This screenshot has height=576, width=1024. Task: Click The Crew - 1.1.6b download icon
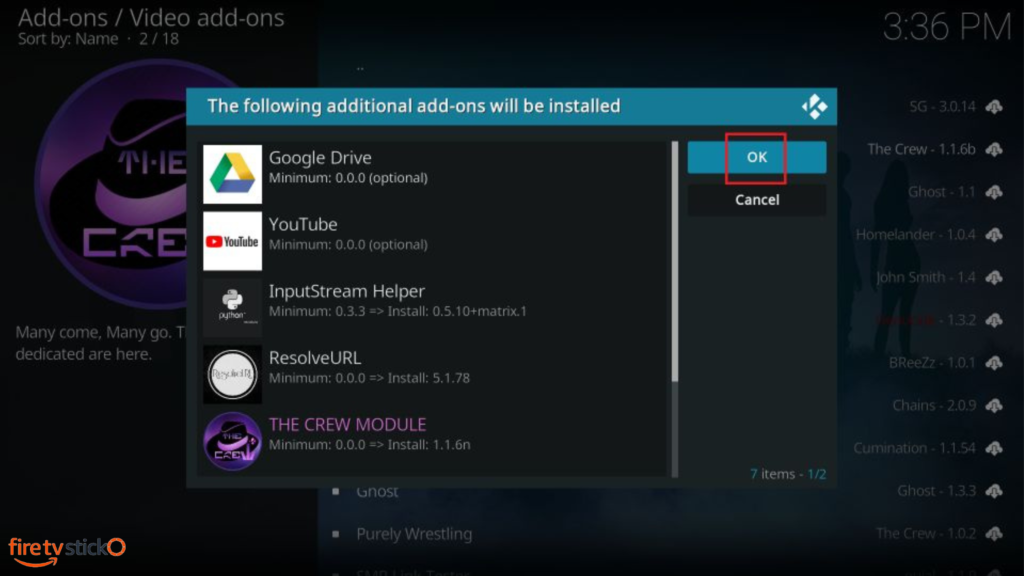coord(994,150)
